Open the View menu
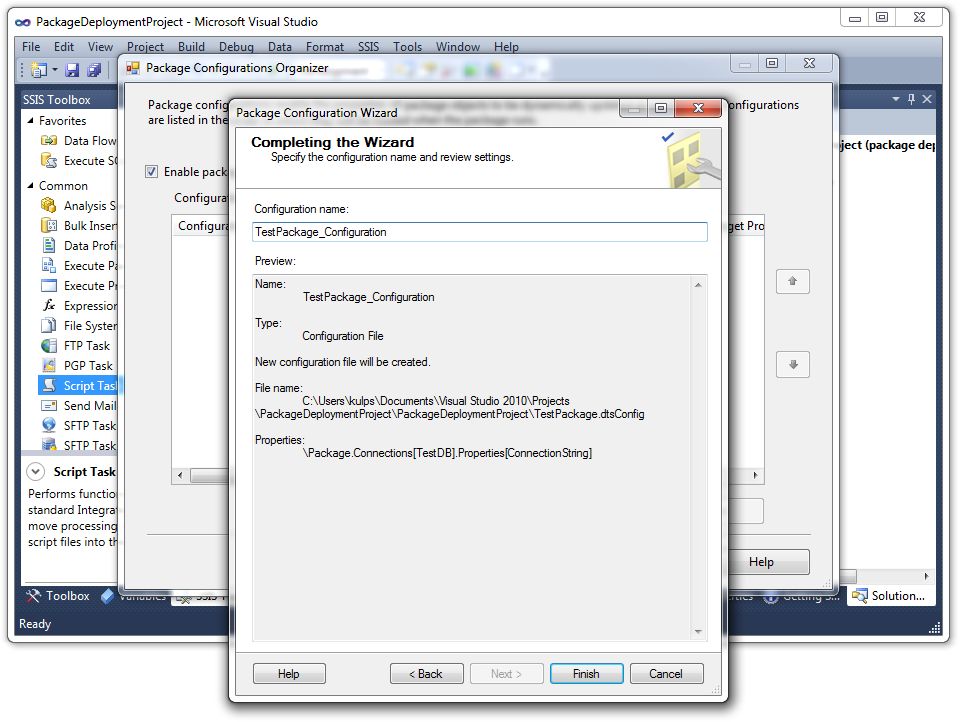Viewport: 960px width, 722px height. click(x=100, y=47)
